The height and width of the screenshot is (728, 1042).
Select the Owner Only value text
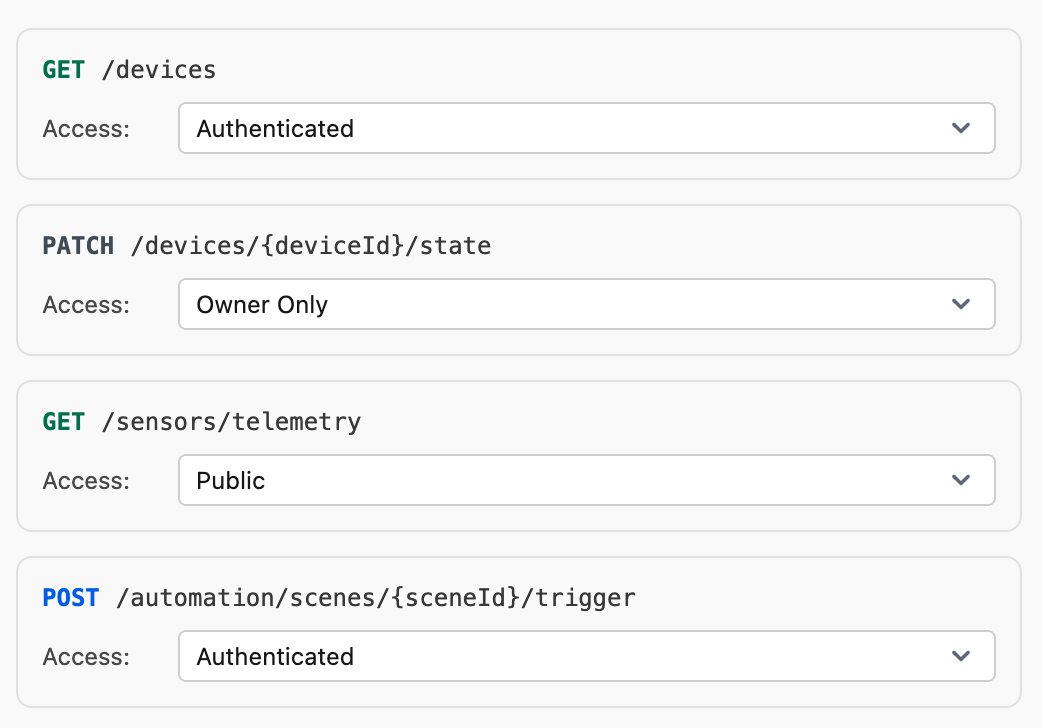click(260, 304)
